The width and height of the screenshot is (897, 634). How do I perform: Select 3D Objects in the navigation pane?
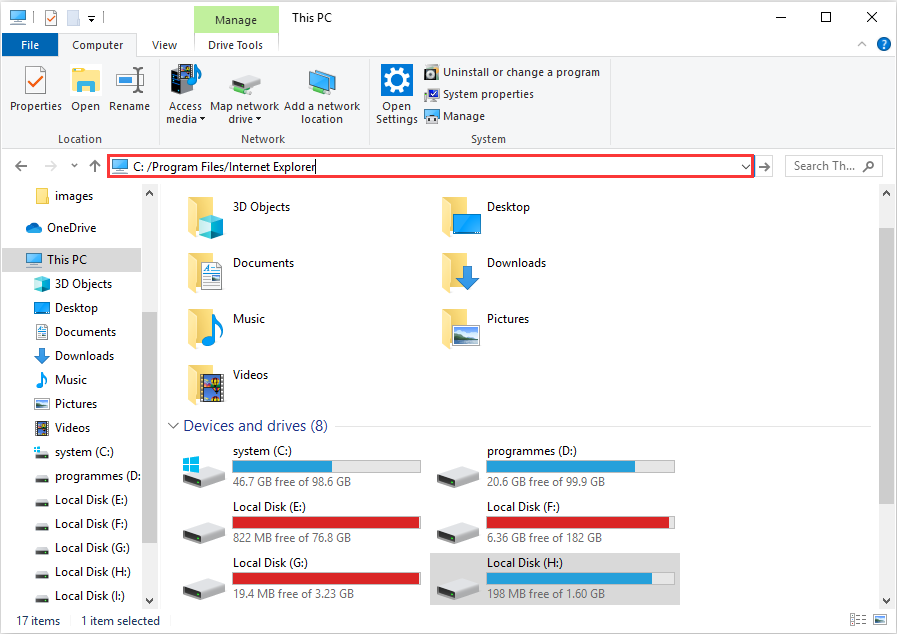coord(72,284)
